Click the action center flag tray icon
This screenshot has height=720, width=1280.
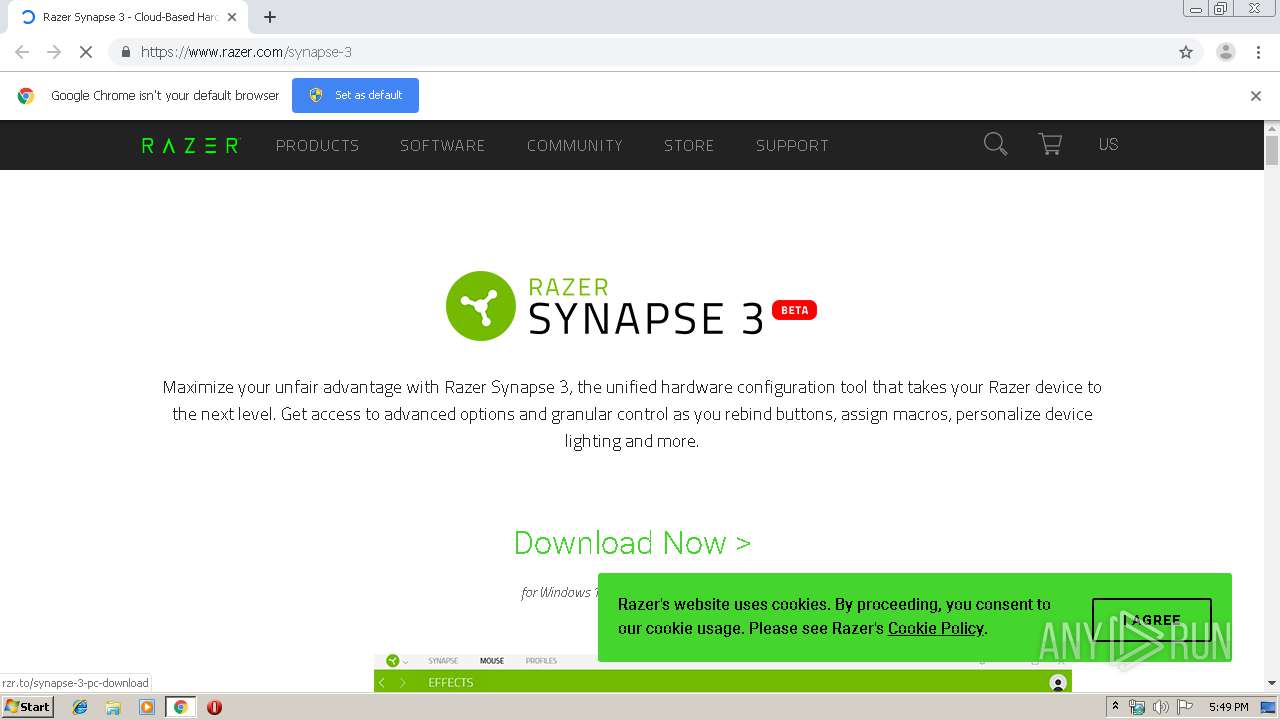(1185, 707)
